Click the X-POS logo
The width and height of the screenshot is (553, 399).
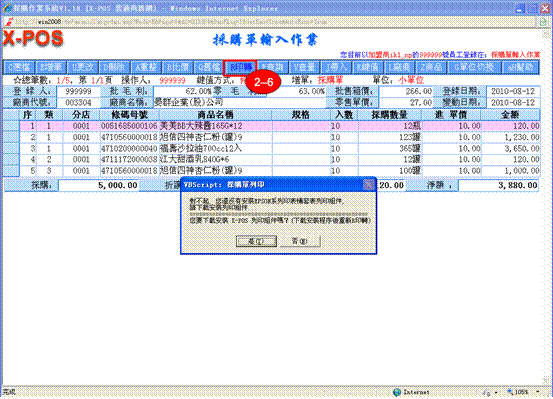[33, 38]
